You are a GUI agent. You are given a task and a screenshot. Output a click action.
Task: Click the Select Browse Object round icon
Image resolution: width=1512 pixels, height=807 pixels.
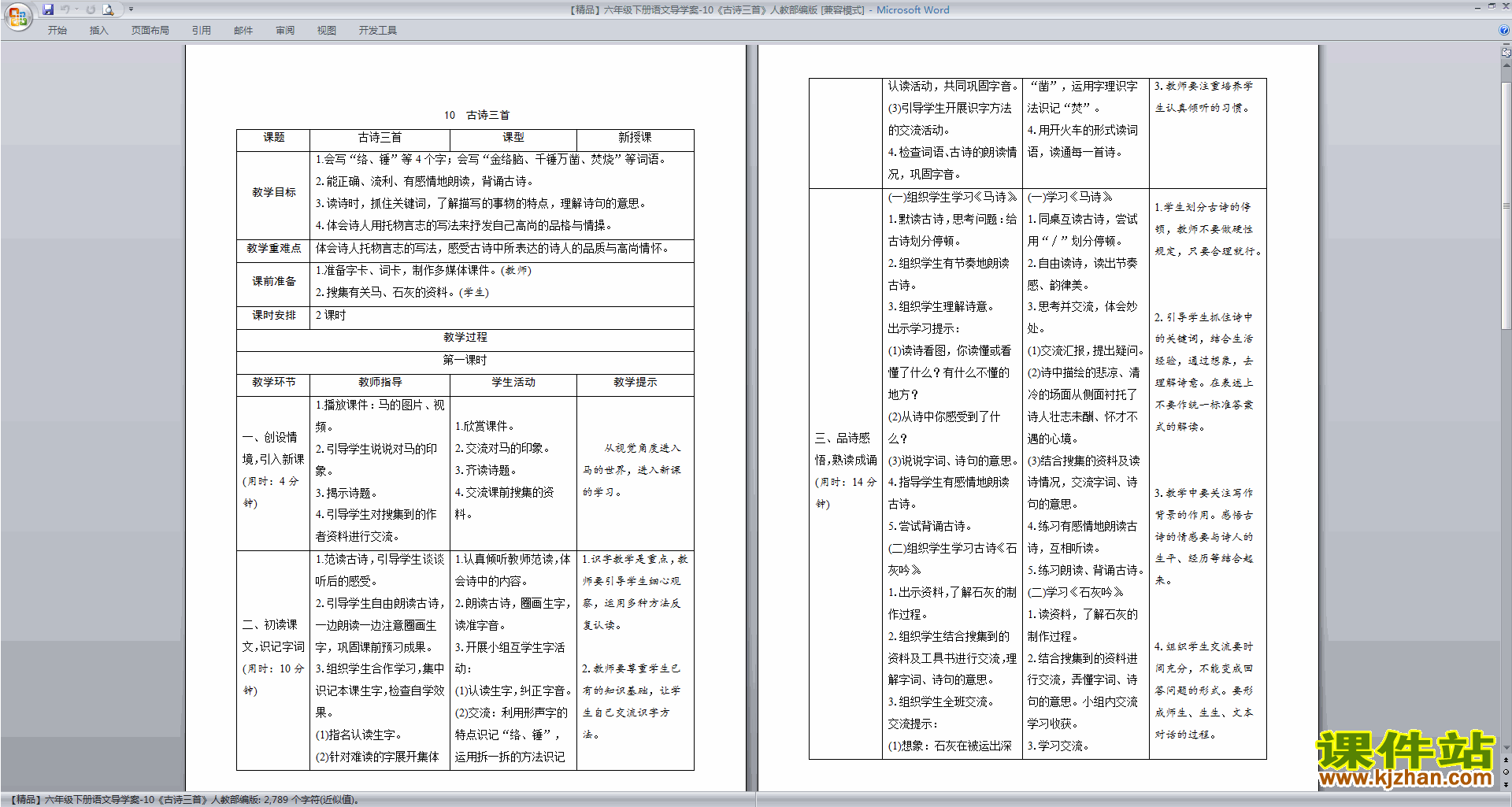(x=1506, y=772)
